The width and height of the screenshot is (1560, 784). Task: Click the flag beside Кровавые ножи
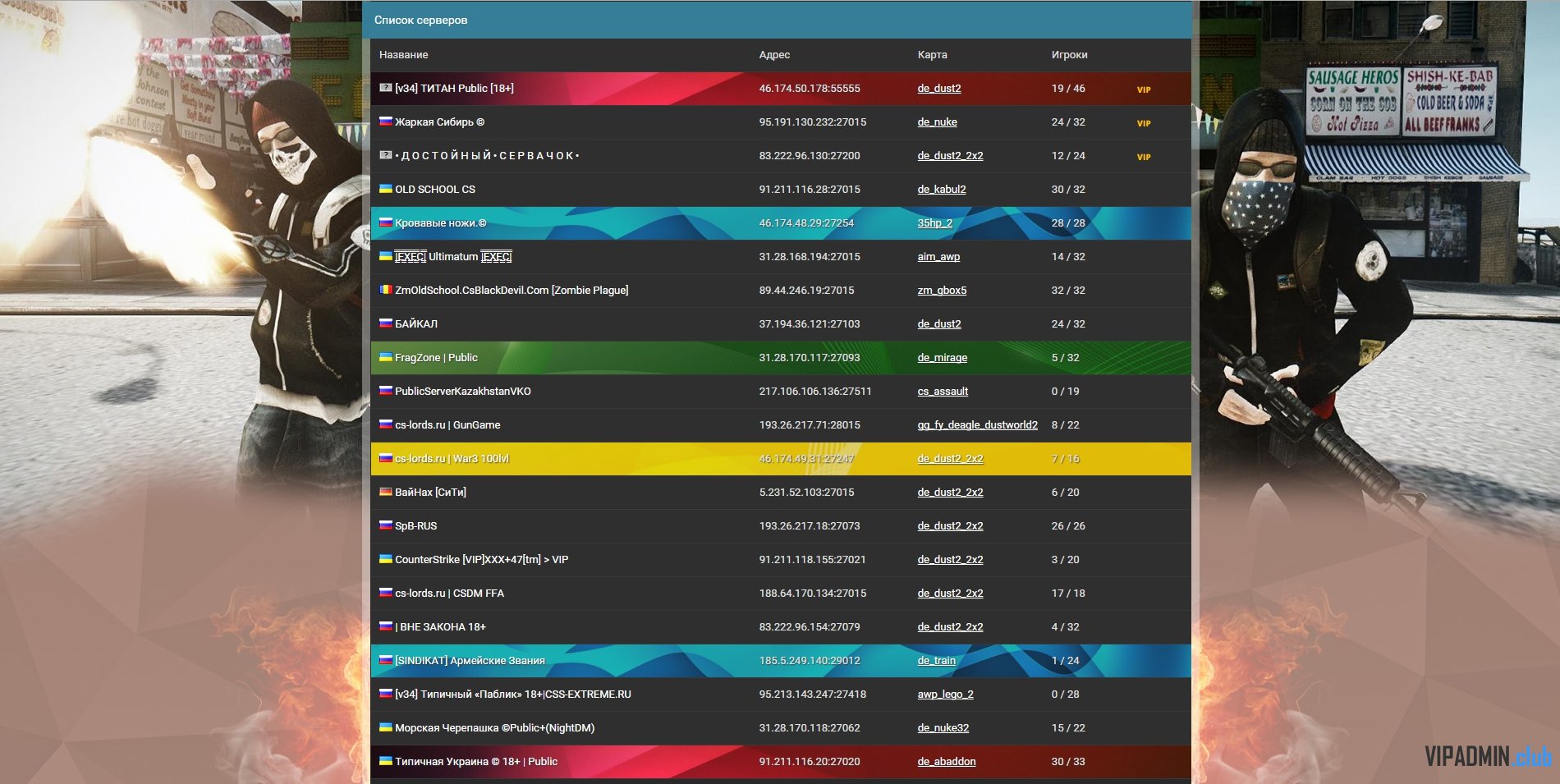(385, 222)
